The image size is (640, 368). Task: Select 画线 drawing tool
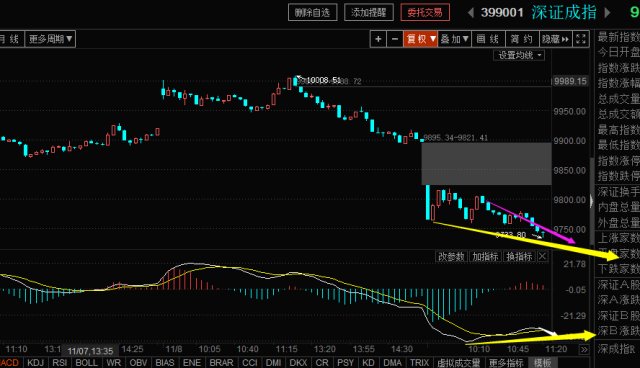pos(488,39)
